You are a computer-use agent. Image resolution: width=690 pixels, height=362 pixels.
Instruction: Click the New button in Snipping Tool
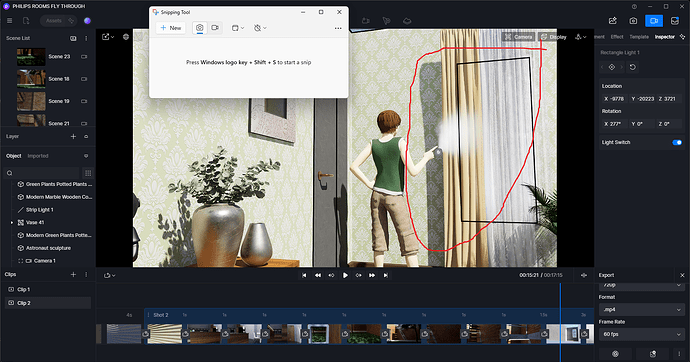[x=171, y=28]
